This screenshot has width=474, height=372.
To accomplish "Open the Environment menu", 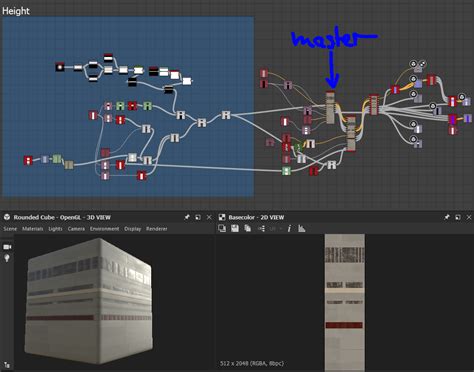I will tap(104, 229).
